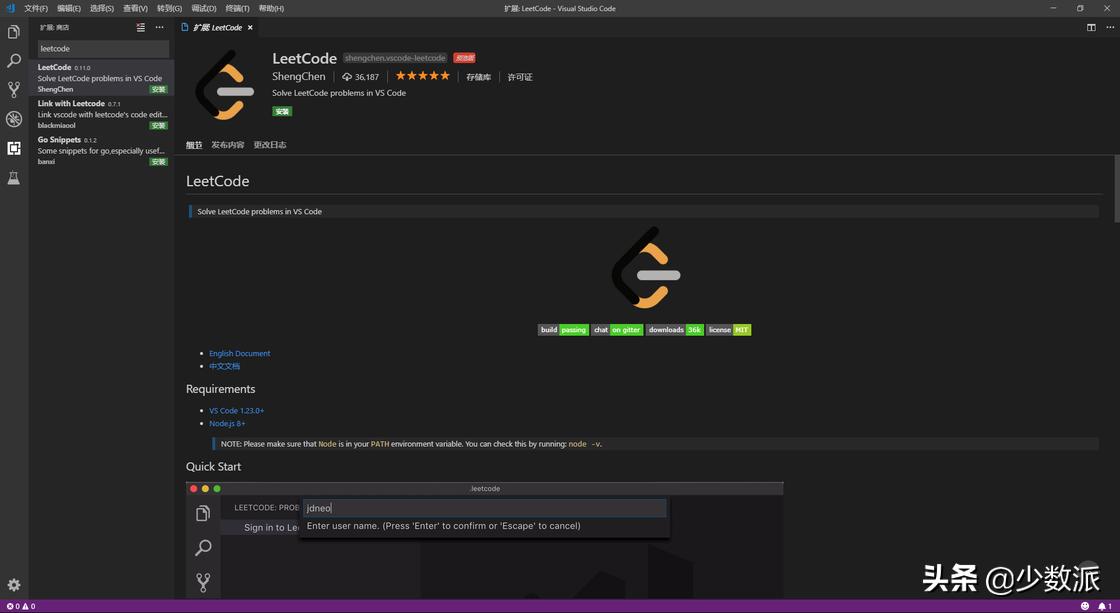Expand the Extensions panel more actions menu
This screenshot has height=613, width=1120.
[159, 28]
